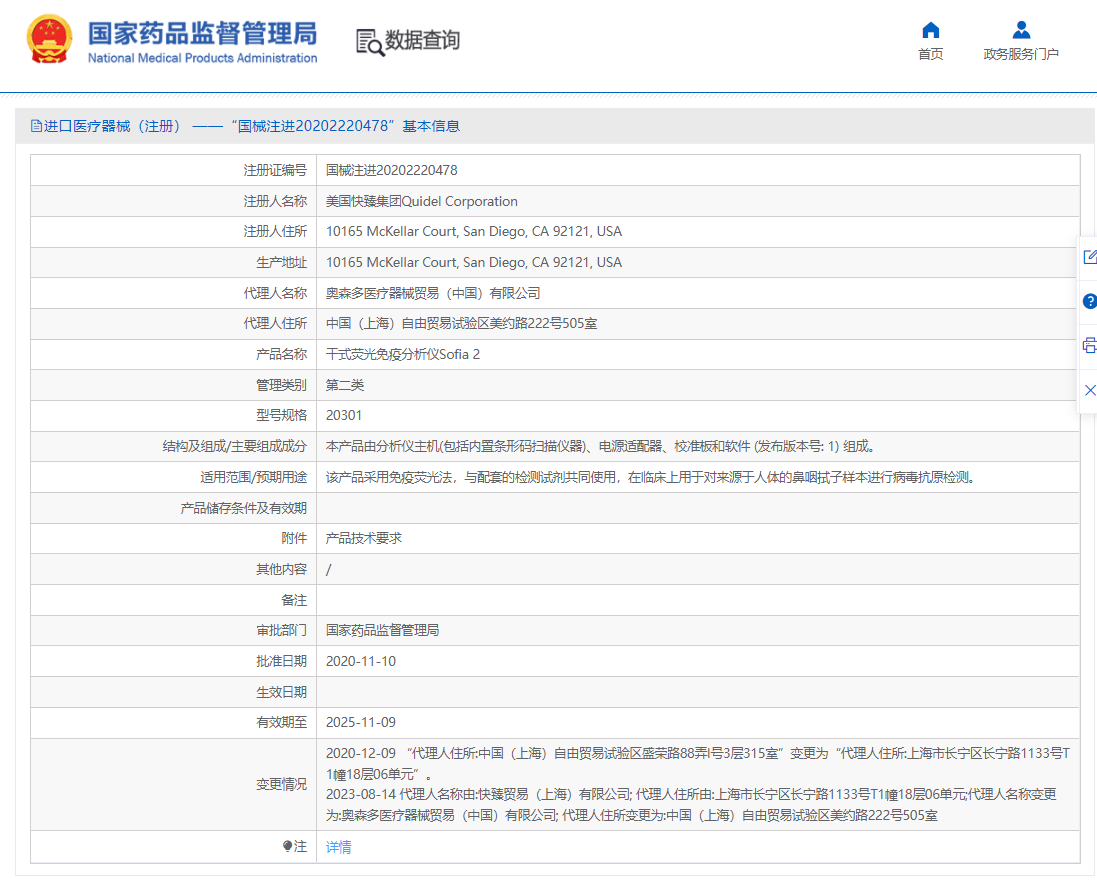Click the 结构及组成 description text
The height and width of the screenshot is (882, 1097).
600,446
